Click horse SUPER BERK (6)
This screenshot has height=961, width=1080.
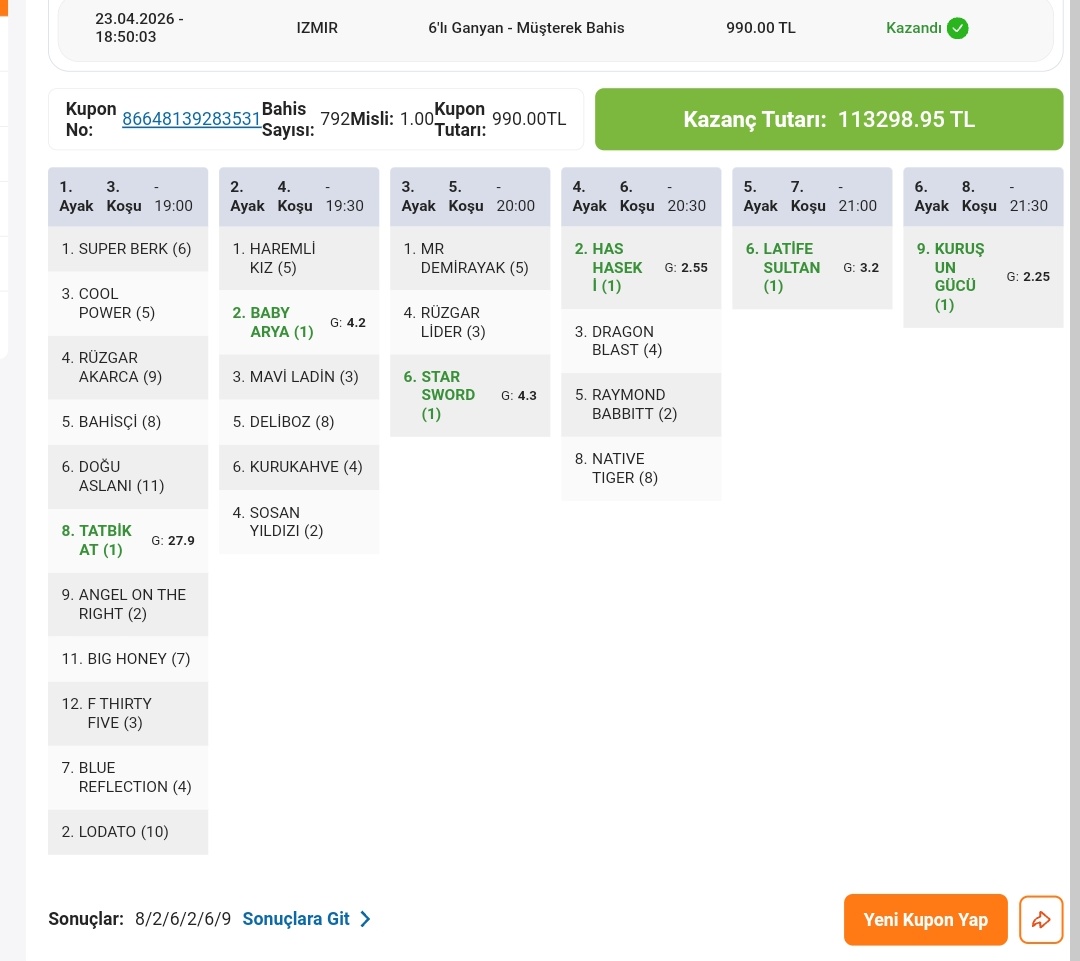click(x=128, y=249)
